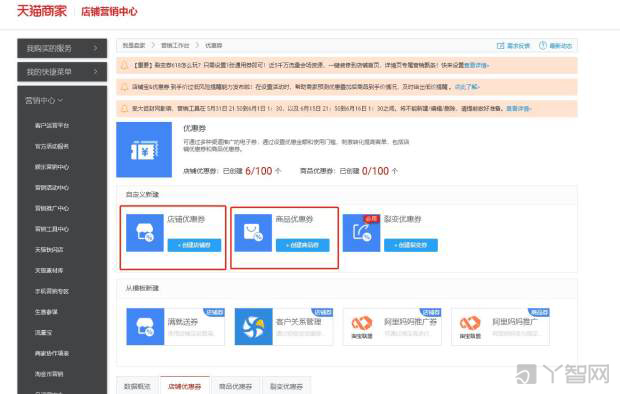Image resolution: width=620 pixels, height=394 pixels.
Task: Open 天猫素材库 in the sidebar
Action: [x=49, y=271]
